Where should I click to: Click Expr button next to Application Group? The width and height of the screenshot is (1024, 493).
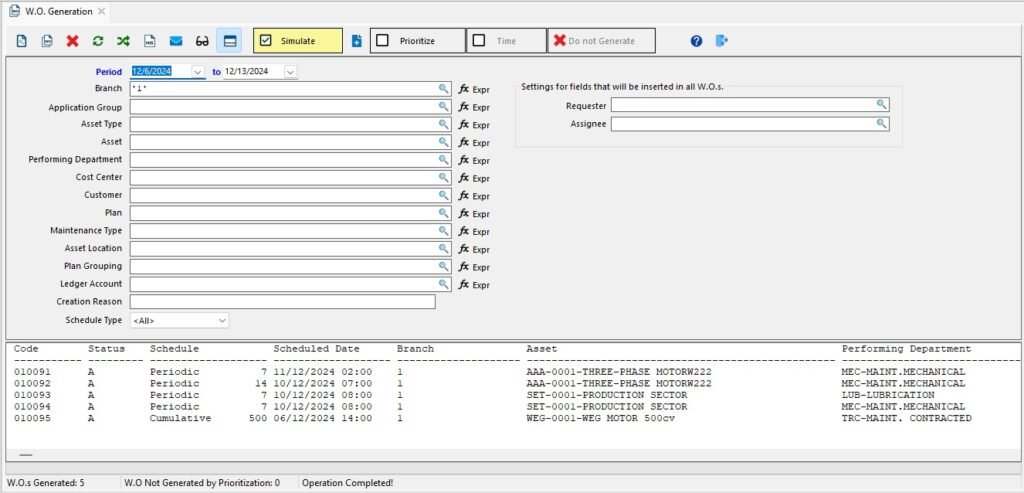point(474,107)
